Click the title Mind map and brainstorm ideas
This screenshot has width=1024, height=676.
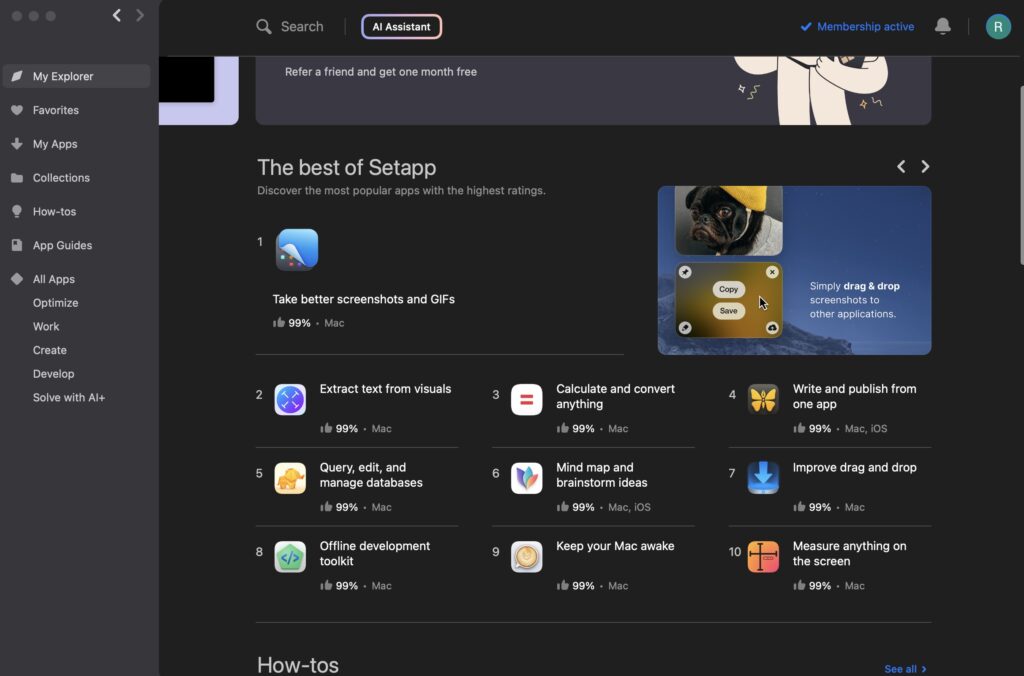[601, 475]
